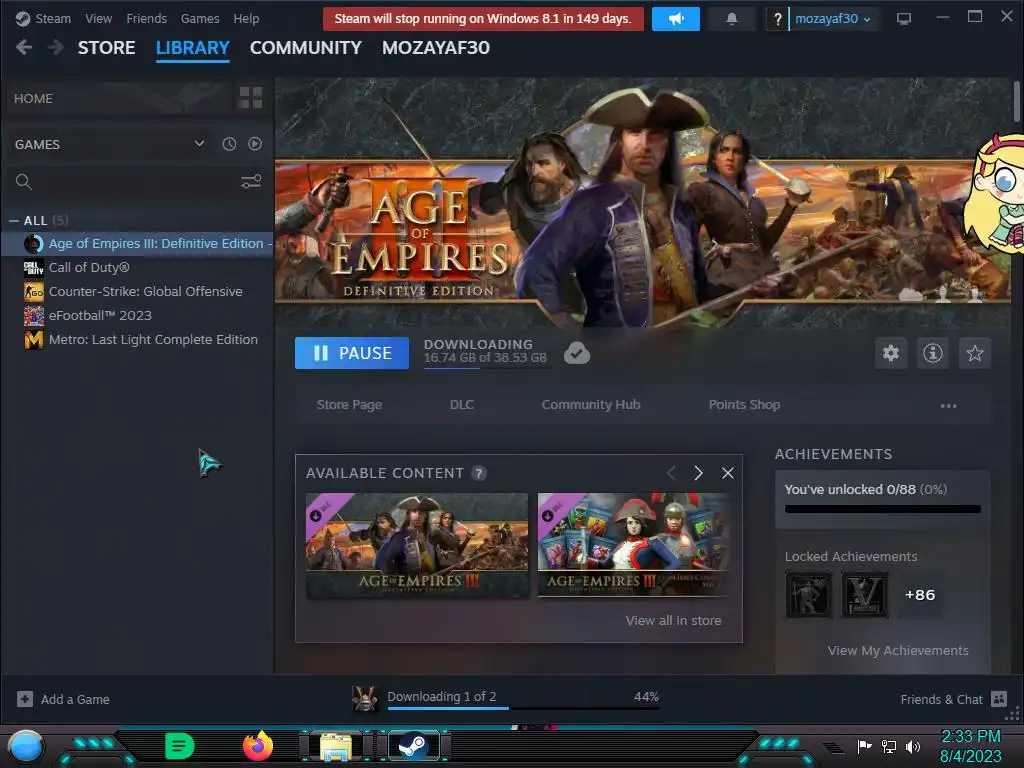The height and width of the screenshot is (768, 1024).
Task: Open the notifications bell
Action: [731, 19]
